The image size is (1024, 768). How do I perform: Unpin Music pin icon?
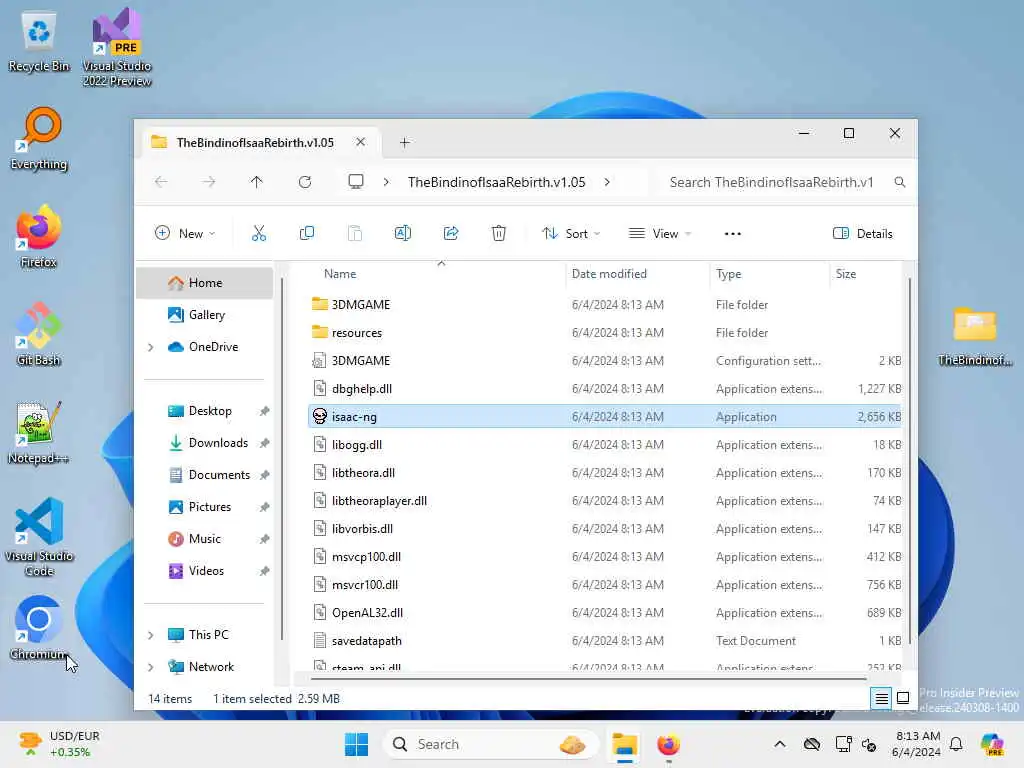coord(264,539)
